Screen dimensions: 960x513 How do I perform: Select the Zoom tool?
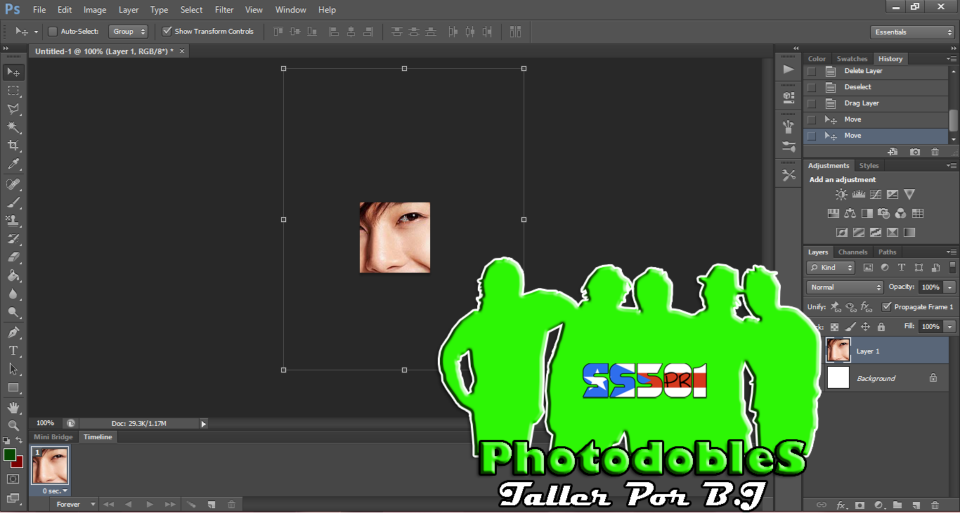pos(13,425)
